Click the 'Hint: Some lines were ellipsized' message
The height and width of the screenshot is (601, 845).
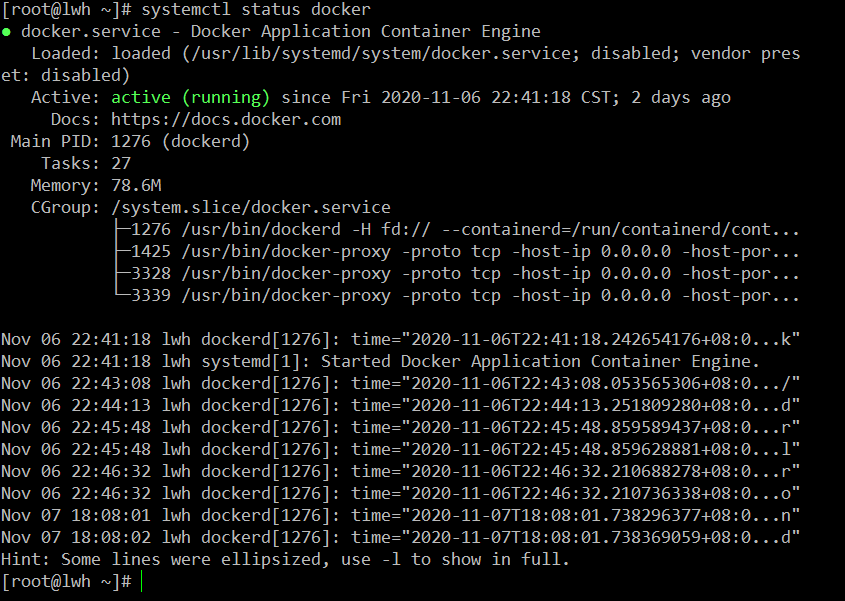(x=285, y=559)
